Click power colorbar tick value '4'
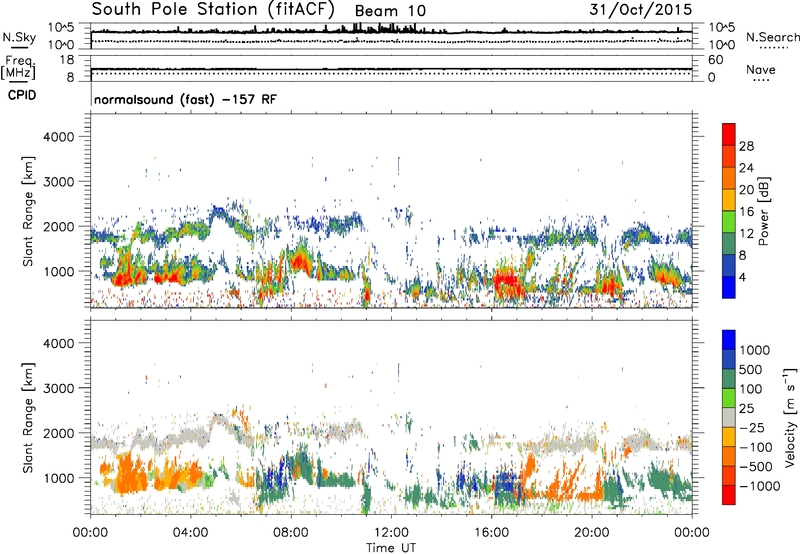Screen dimensions: 800x554 point(742,277)
